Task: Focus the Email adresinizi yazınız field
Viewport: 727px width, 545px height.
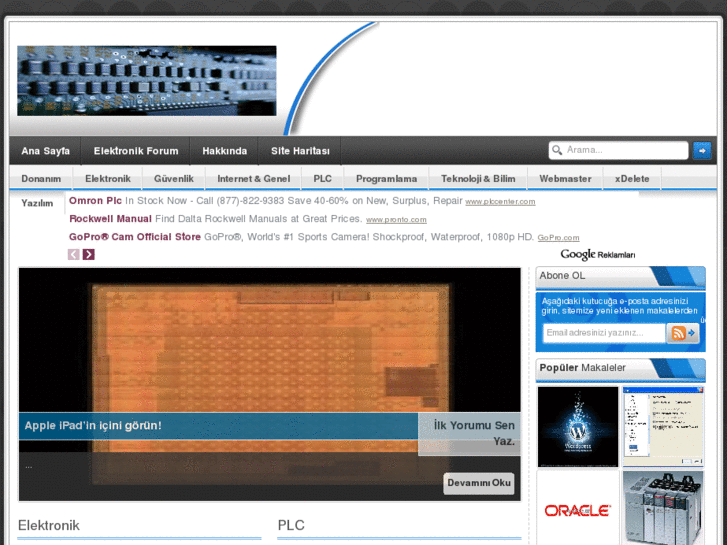Action: [x=604, y=333]
